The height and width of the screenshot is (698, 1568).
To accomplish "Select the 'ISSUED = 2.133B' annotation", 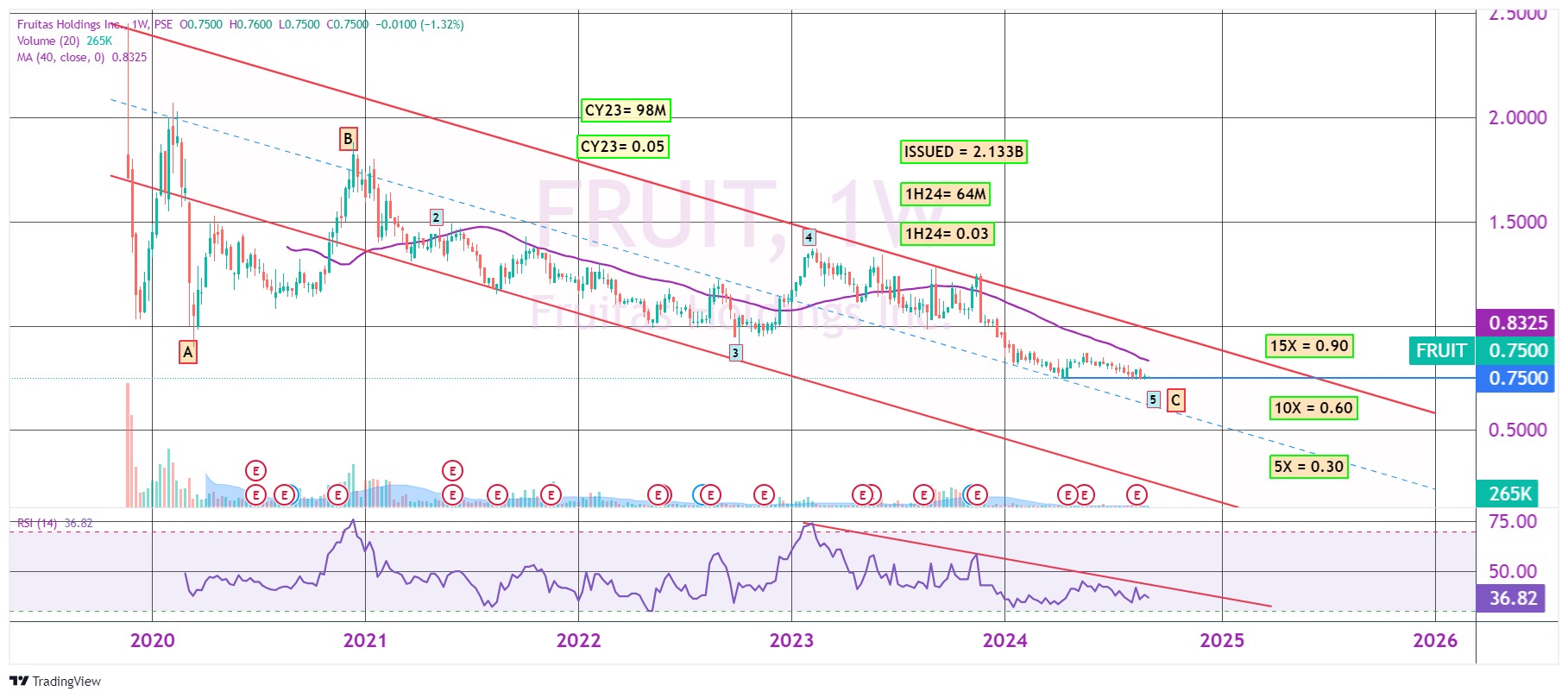I will coord(963,152).
